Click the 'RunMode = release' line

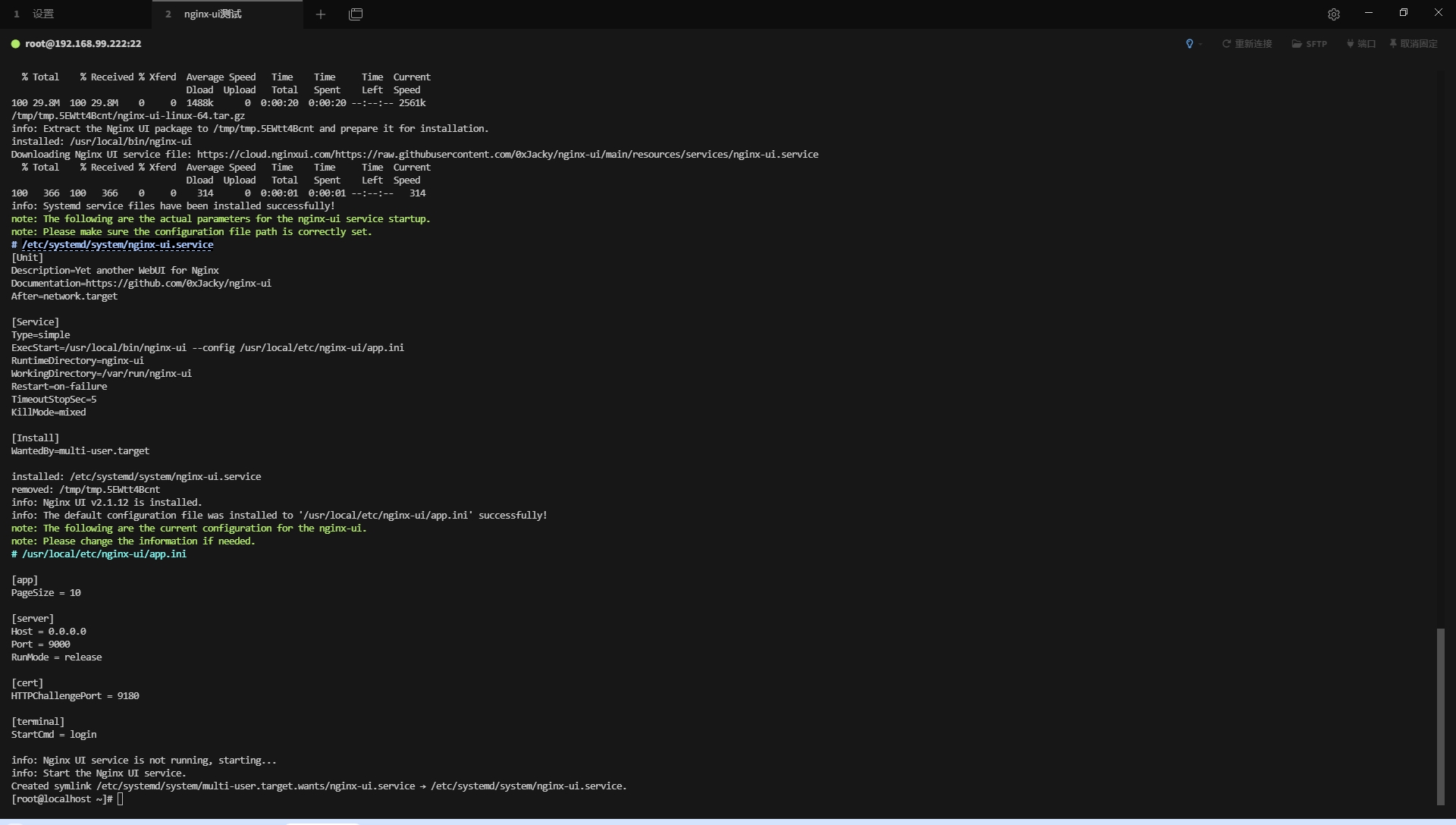(x=56, y=657)
